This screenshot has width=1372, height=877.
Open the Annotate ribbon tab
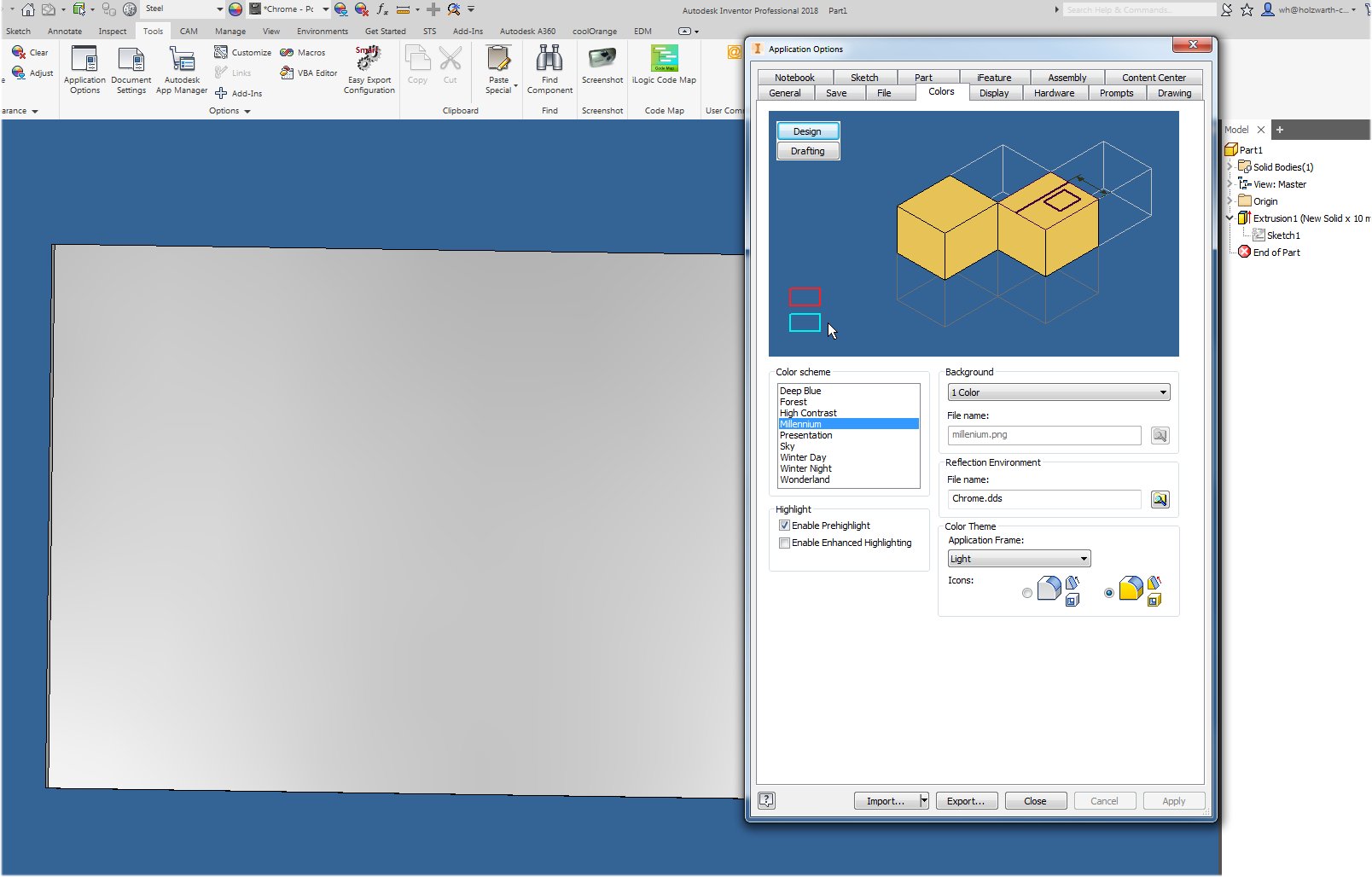(x=64, y=31)
